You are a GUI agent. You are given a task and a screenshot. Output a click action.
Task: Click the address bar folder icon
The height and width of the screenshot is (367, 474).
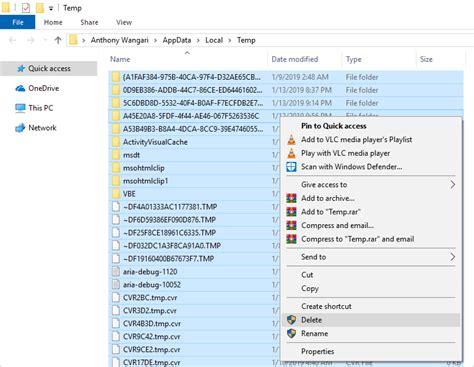(x=73, y=40)
